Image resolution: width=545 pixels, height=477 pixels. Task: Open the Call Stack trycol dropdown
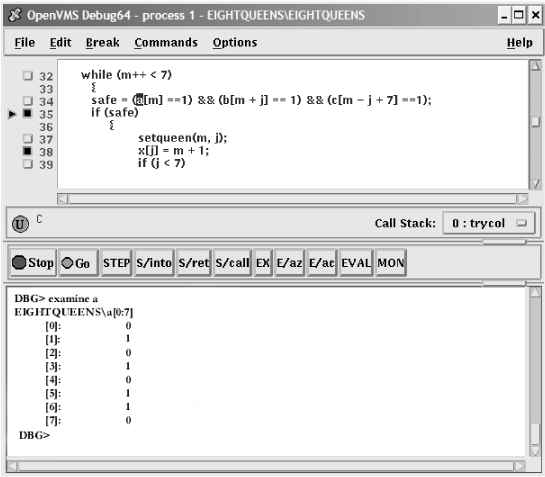click(489, 223)
